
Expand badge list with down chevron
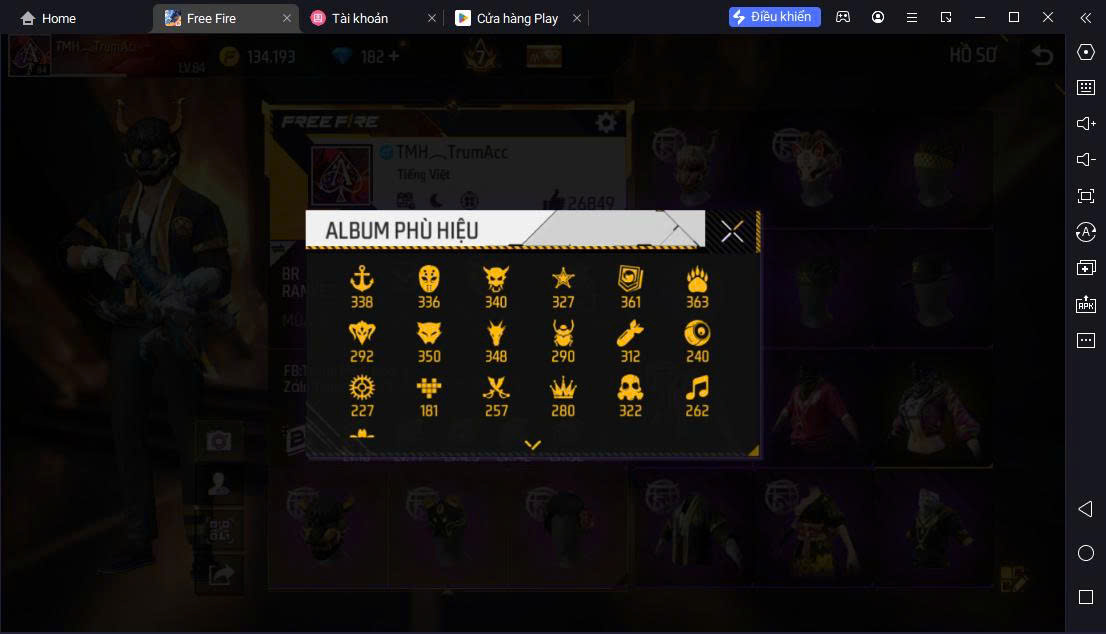tap(533, 445)
